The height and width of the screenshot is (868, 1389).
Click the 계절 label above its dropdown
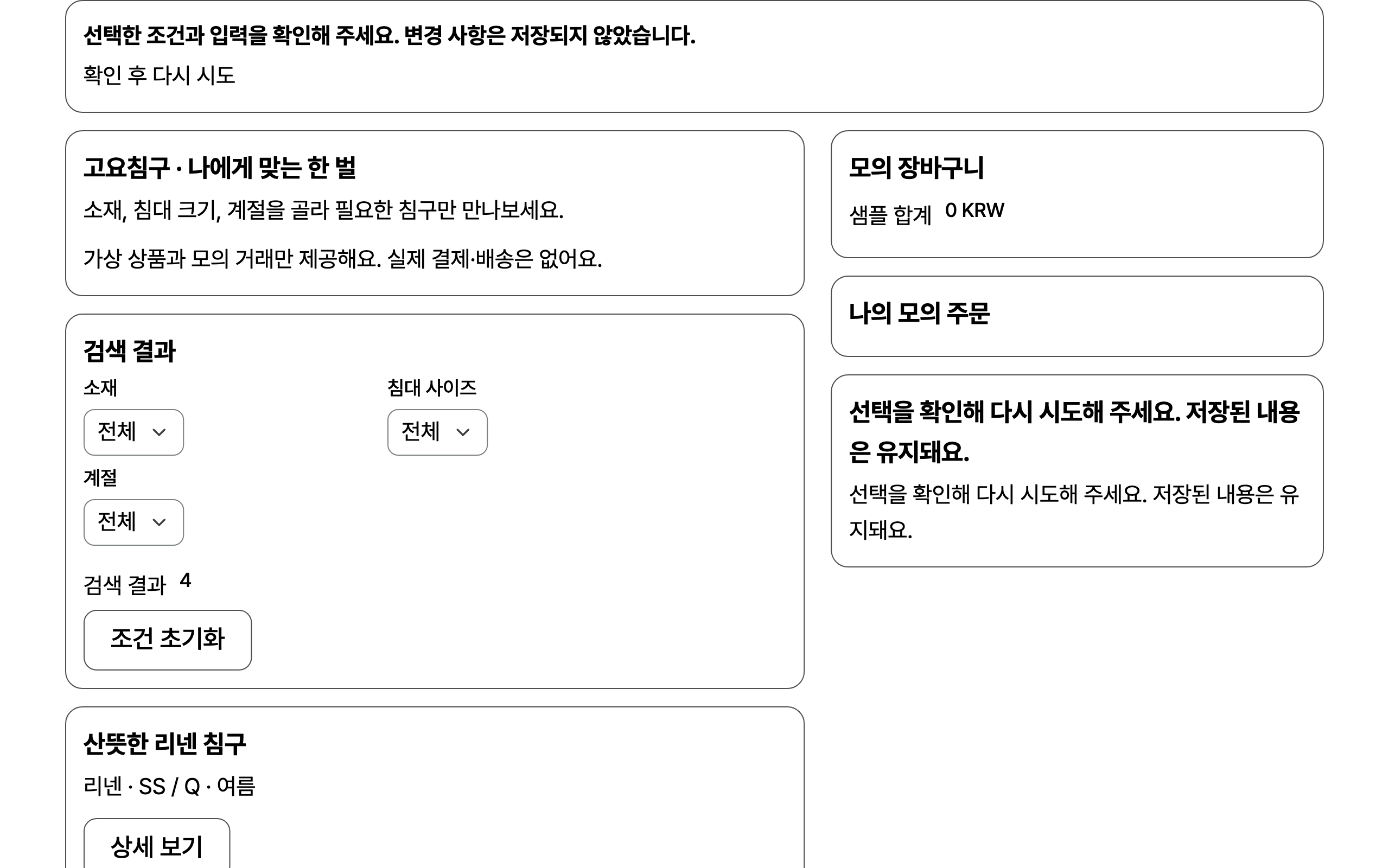(100, 478)
